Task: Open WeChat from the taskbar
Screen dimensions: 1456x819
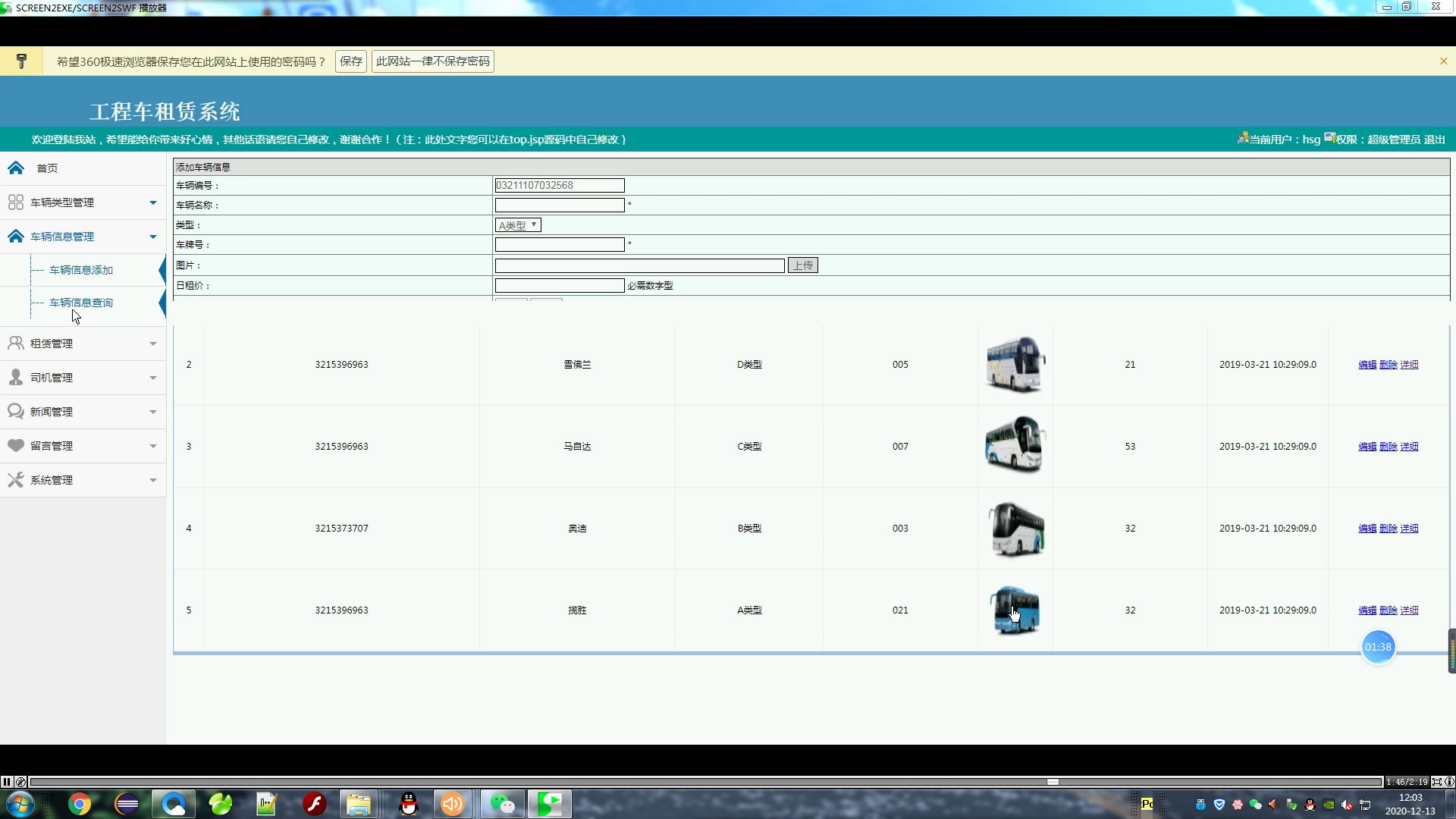Action: [x=502, y=804]
